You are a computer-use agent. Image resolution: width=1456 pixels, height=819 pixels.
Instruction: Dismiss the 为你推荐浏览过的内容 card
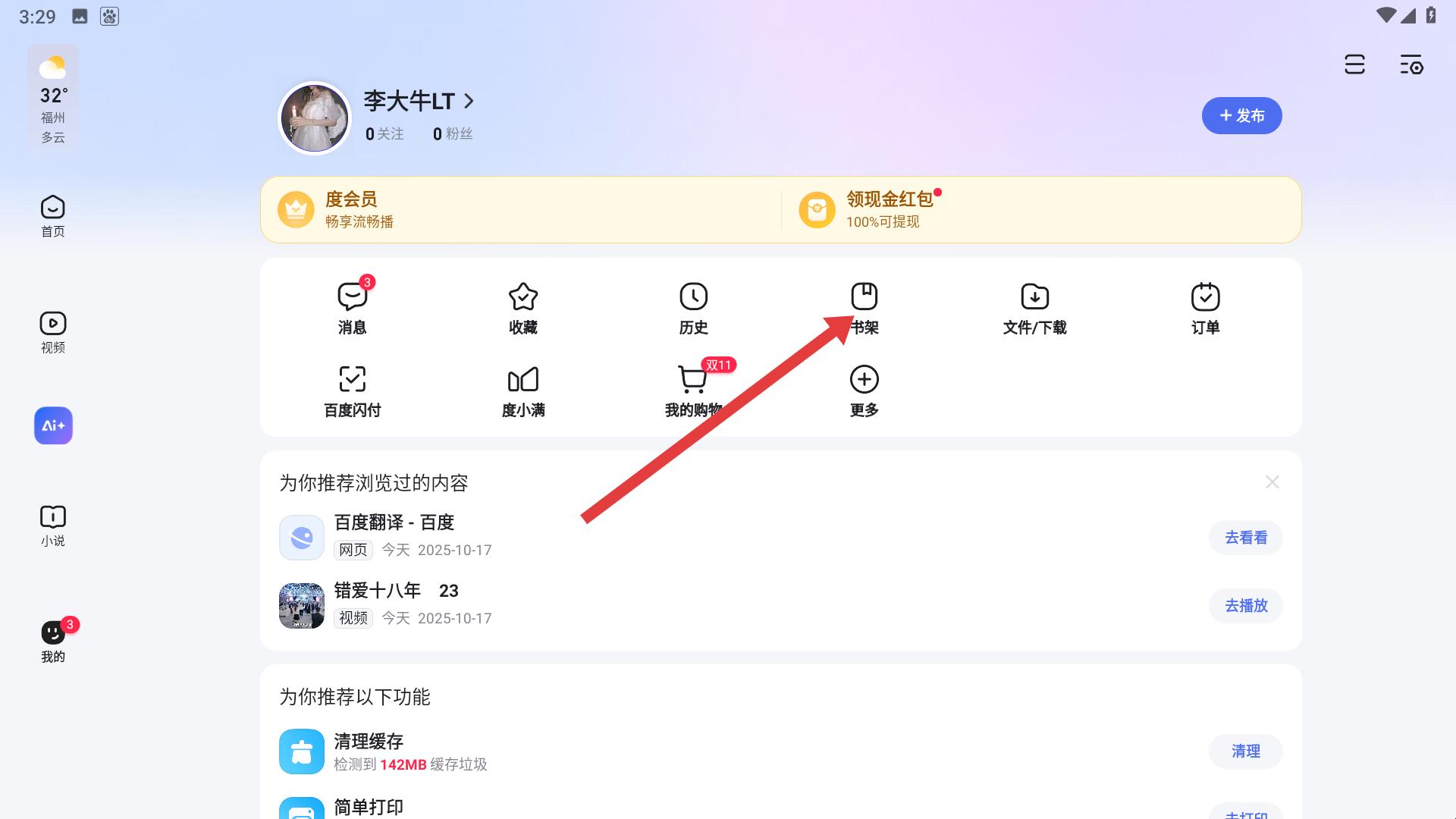point(1272,482)
